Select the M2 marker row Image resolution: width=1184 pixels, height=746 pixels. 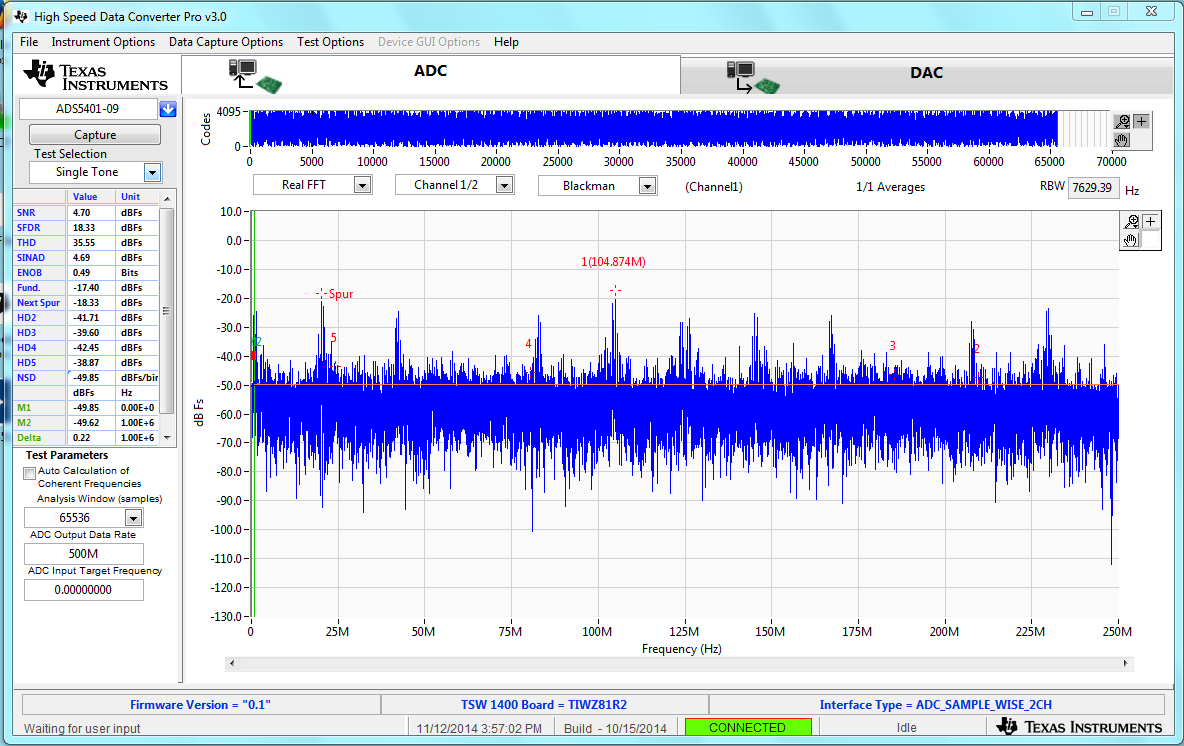pyautogui.click(x=87, y=423)
